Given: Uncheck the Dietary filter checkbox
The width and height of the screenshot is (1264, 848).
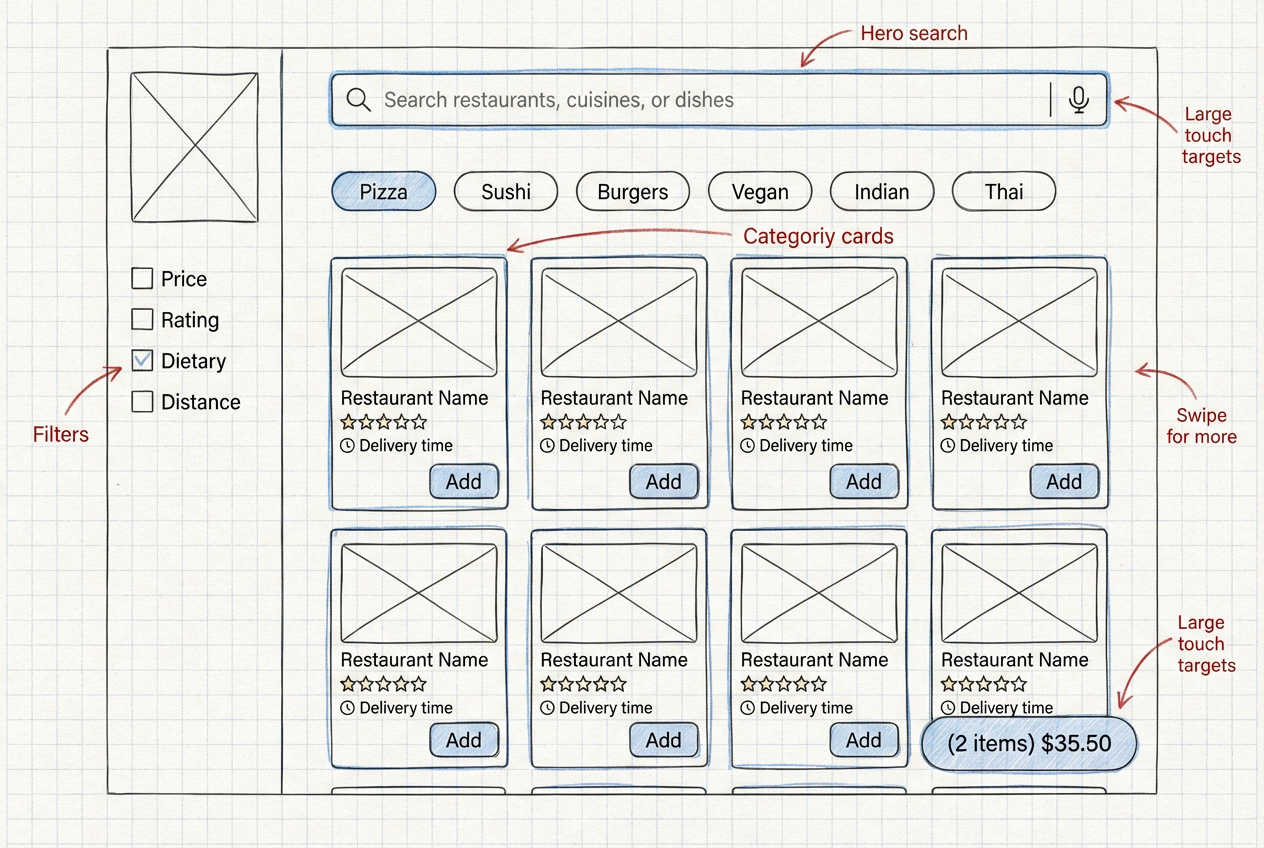Looking at the screenshot, I should 143,360.
